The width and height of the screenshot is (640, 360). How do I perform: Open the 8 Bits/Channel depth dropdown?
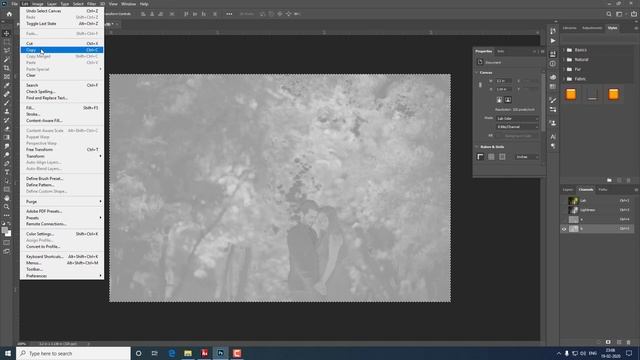point(517,127)
